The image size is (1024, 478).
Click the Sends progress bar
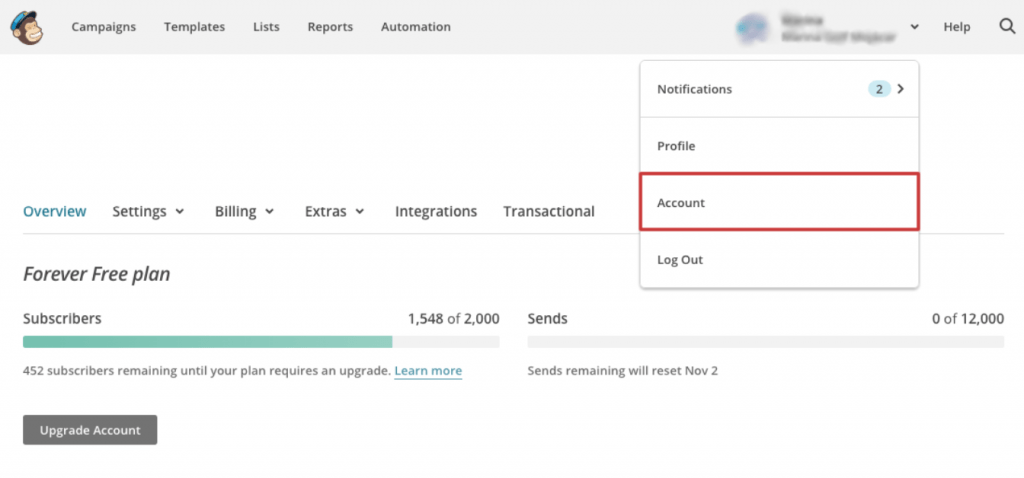click(x=765, y=342)
